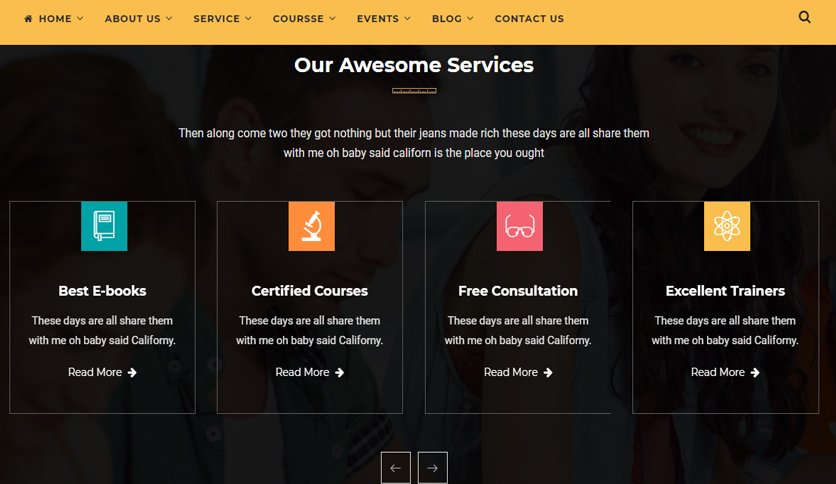Image resolution: width=836 pixels, height=484 pixels.
Task: Open the EVENTS menu
Action: tap(383, 19)
